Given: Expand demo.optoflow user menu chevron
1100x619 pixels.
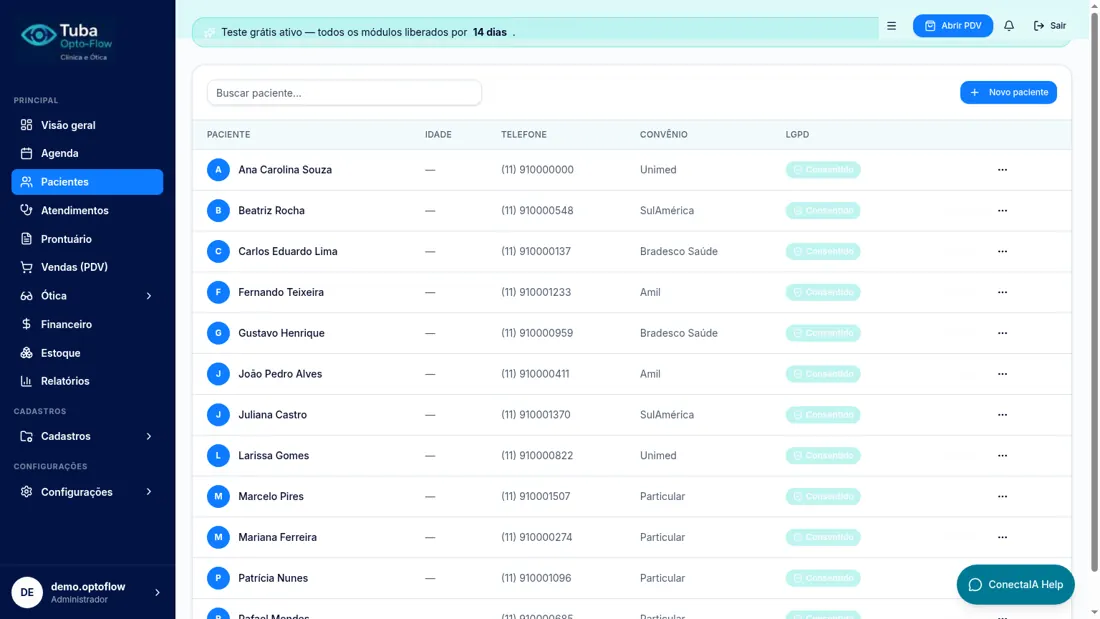Looking at the screenshot, I should point(157,592).
